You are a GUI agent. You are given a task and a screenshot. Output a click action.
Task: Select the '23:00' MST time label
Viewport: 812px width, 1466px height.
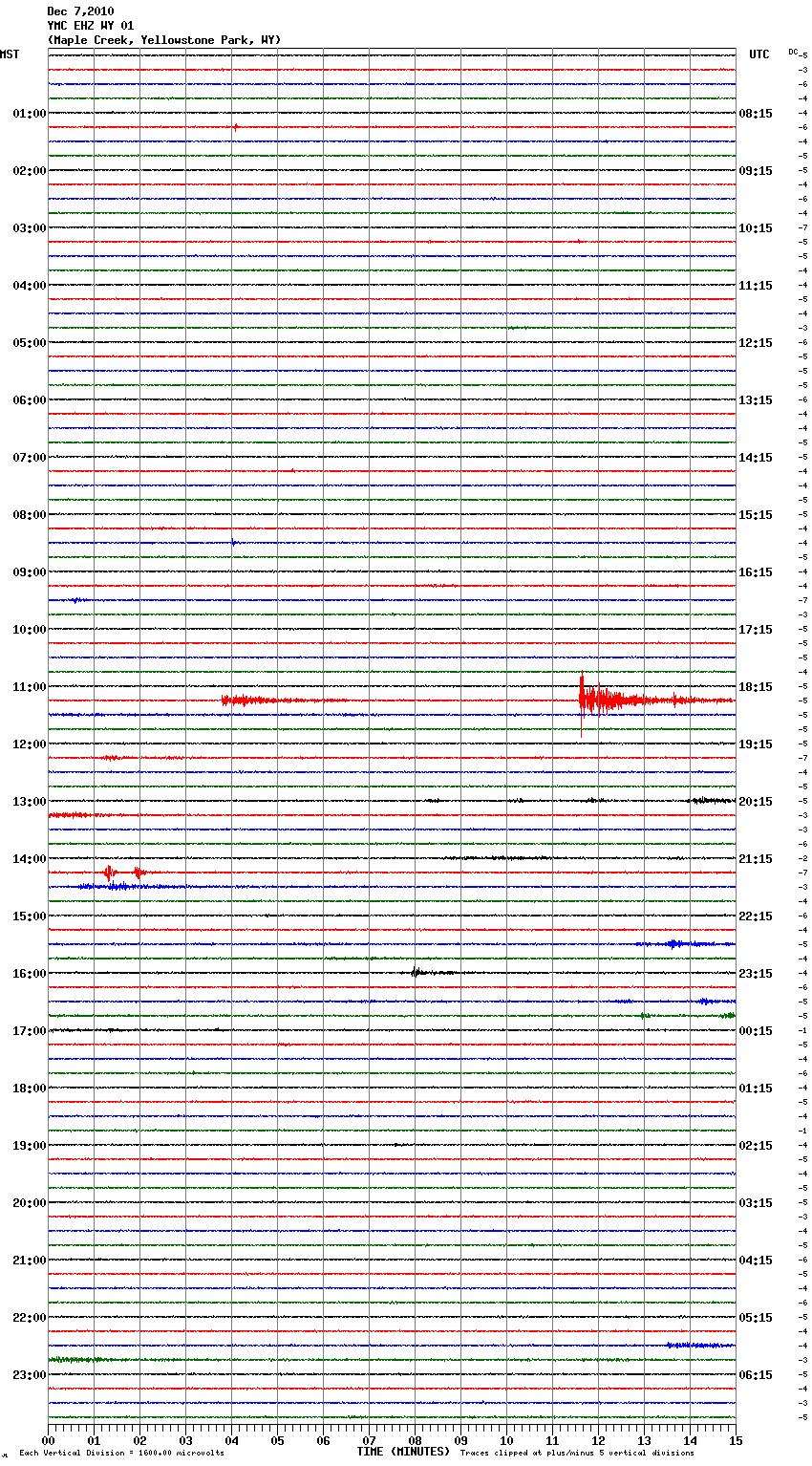point(30,1375)
